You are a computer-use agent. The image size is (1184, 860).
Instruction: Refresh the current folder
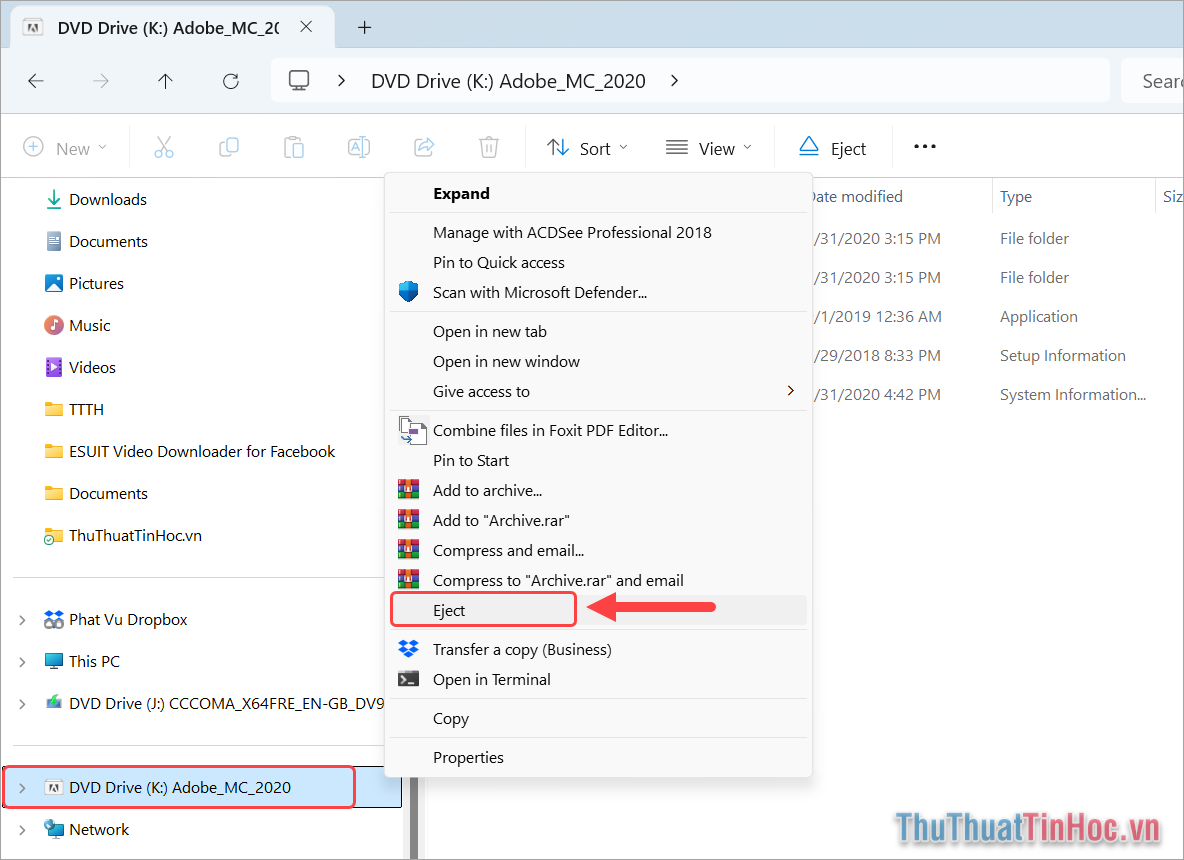231,81
